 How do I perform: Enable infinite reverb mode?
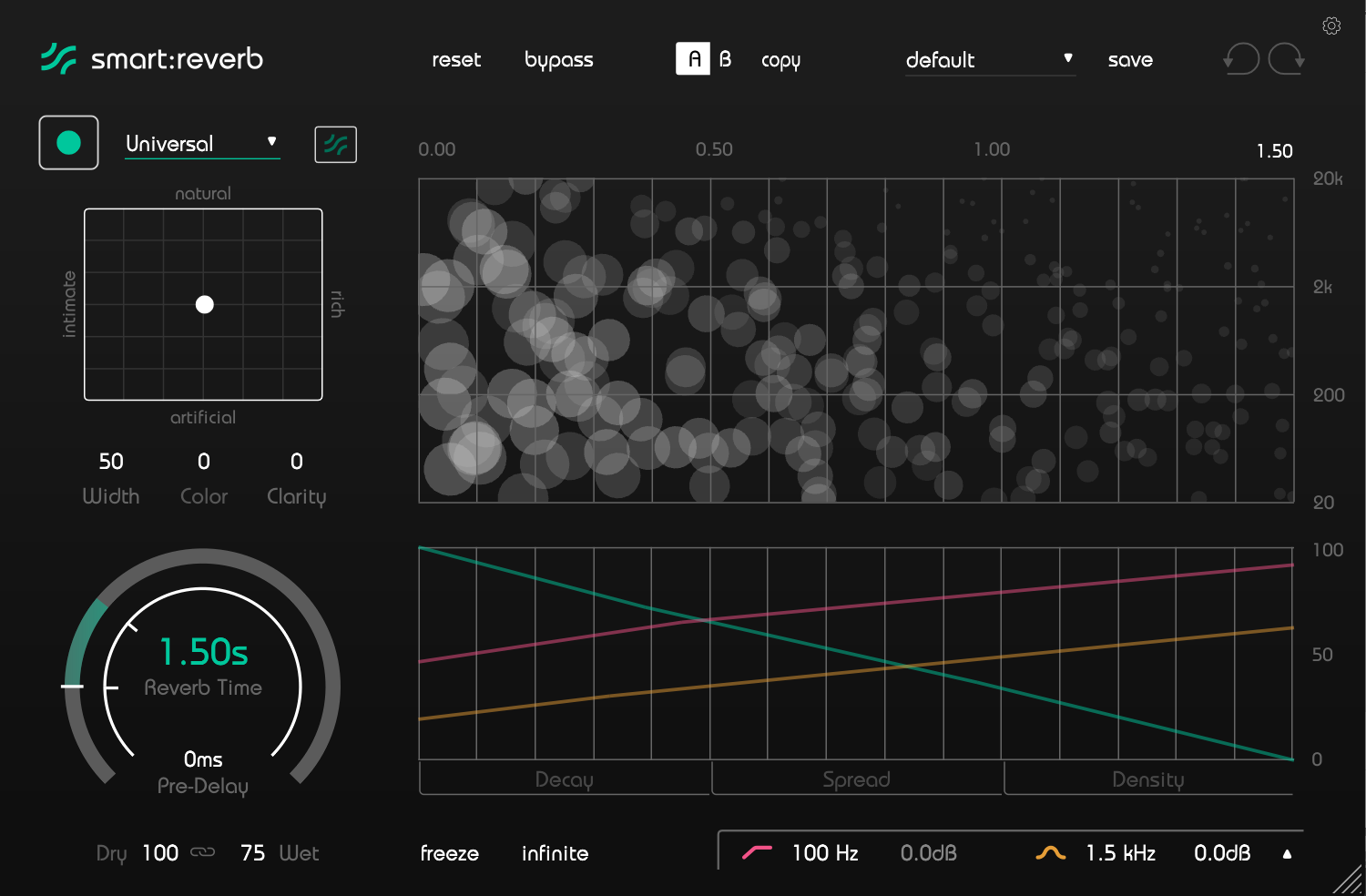click(x=555, y=853)
